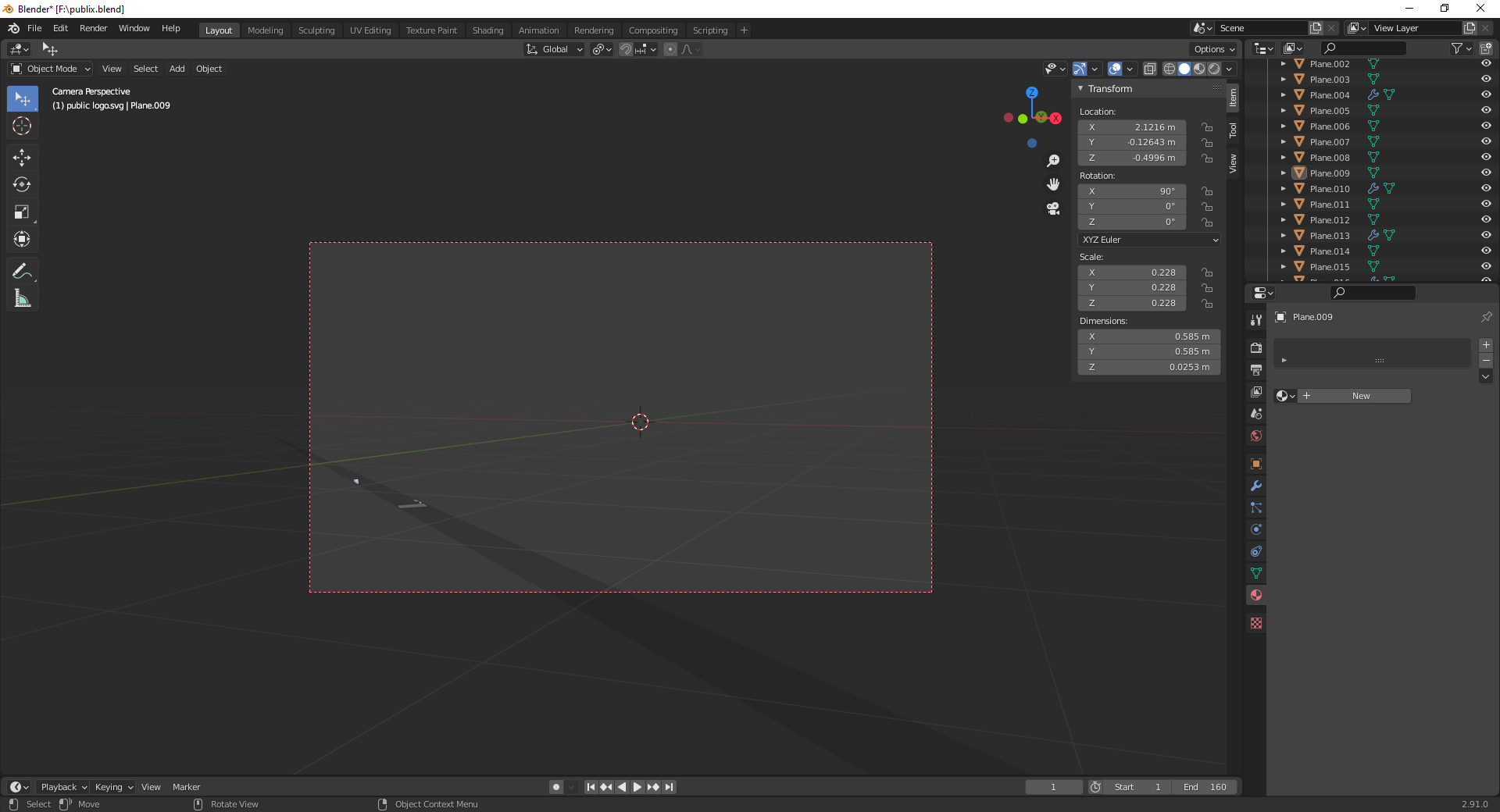1500x812 pixels.
Task: Open the Texture properties checker tab
Action: coord(1256,623)
